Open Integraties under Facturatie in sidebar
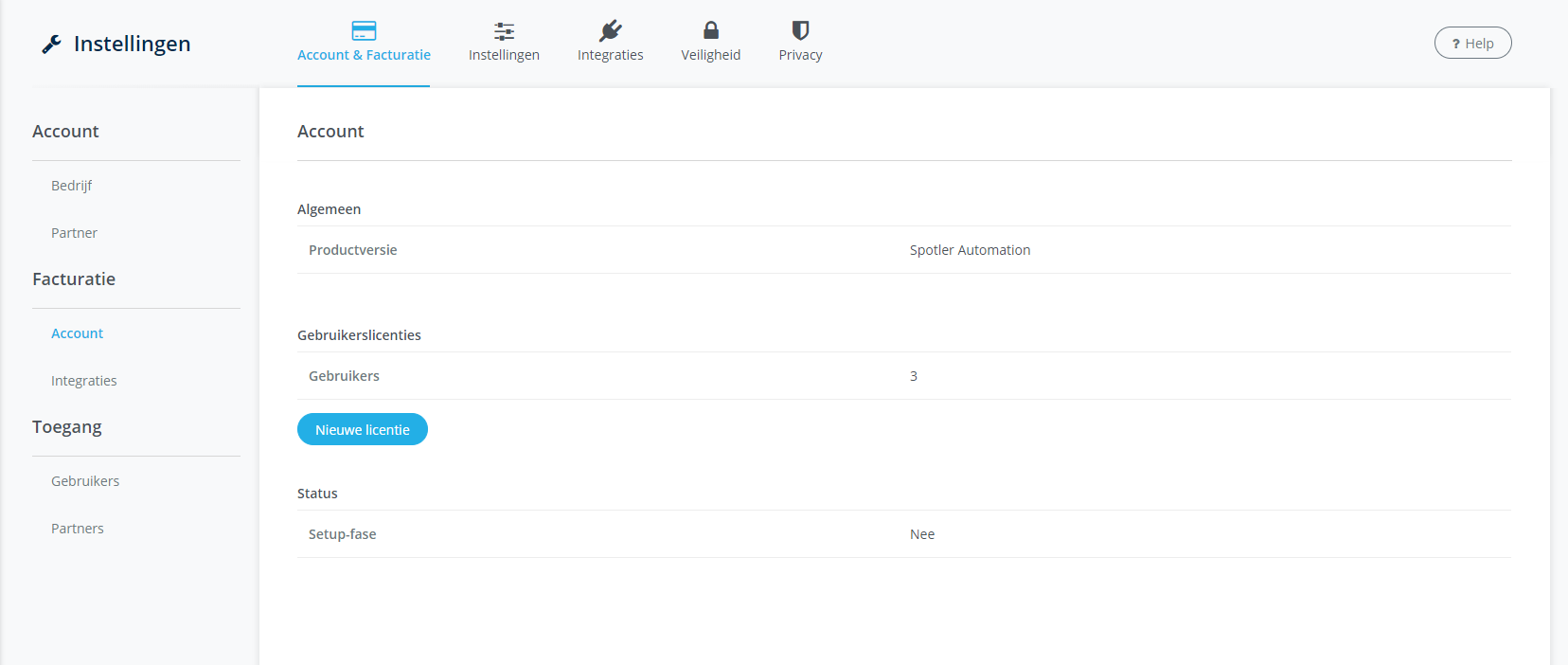 [83, 381]
